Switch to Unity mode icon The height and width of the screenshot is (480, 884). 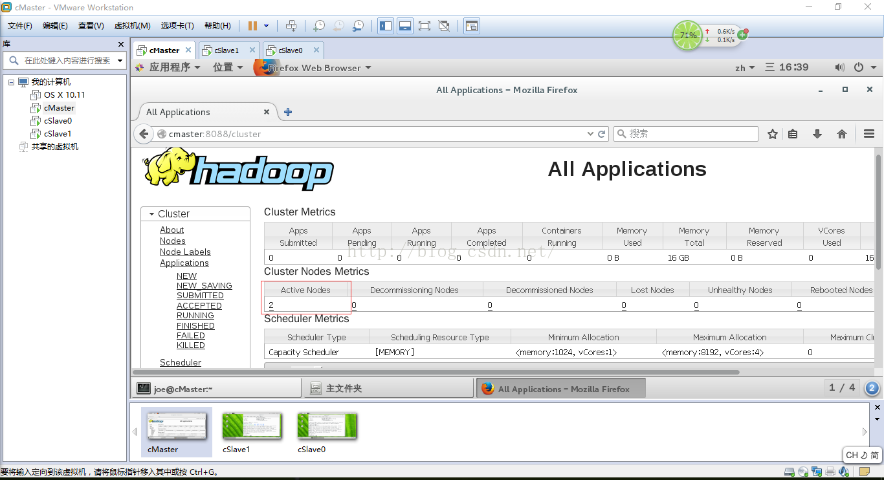click(444, 26)
